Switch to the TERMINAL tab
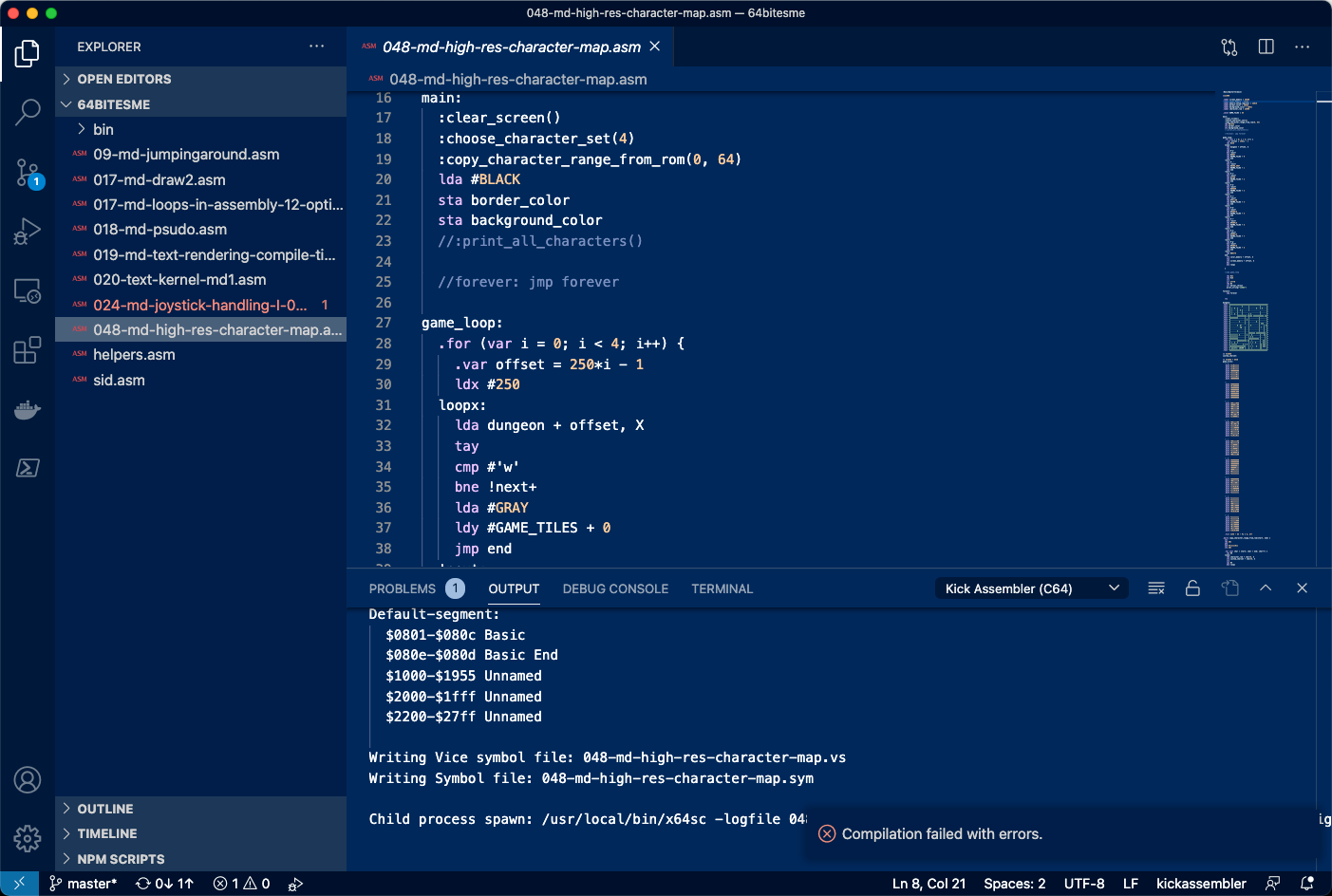Image resolution: width=1332 pixels, height=896 pixels. click(722, 588)
